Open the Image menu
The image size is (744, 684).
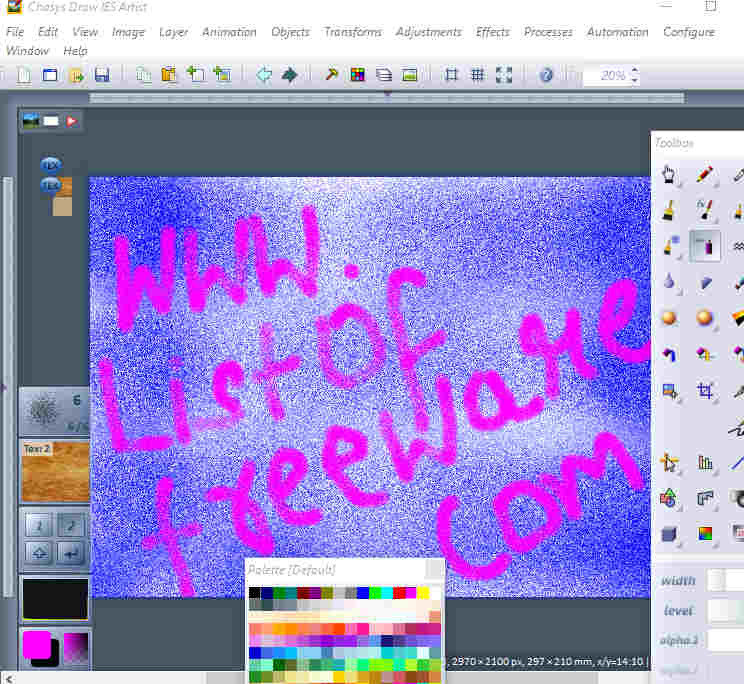pyautogui.click(x=129, y=32)
